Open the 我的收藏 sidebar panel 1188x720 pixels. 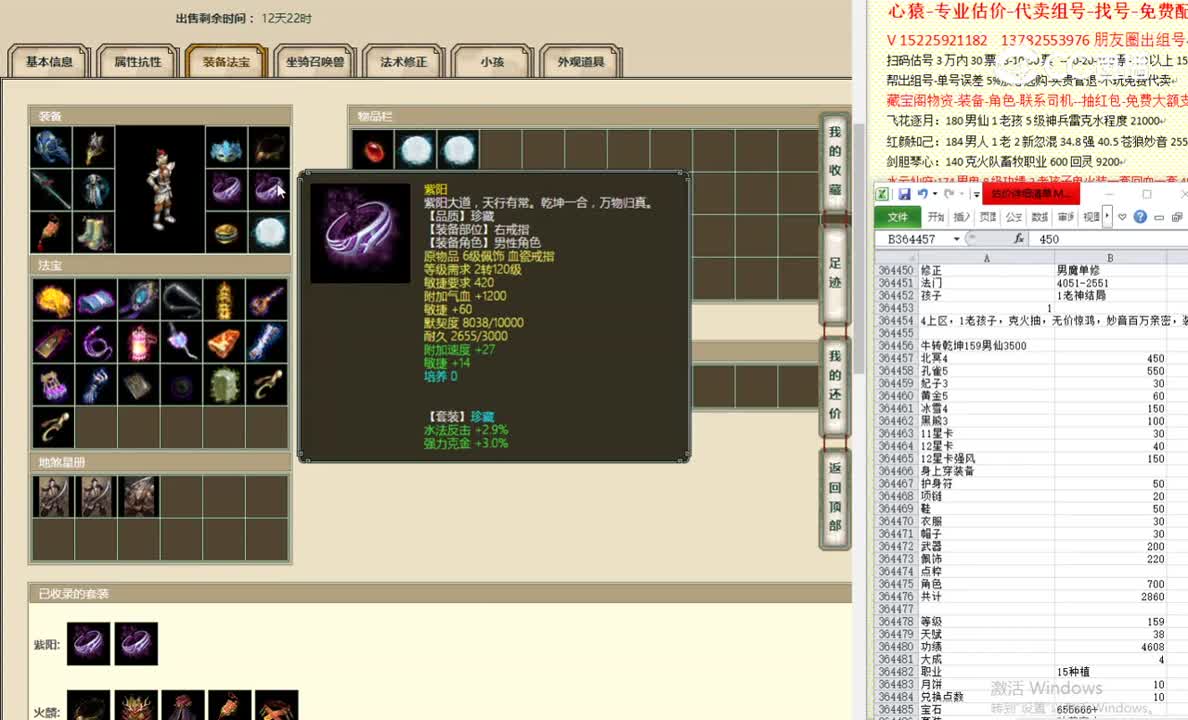835,160
